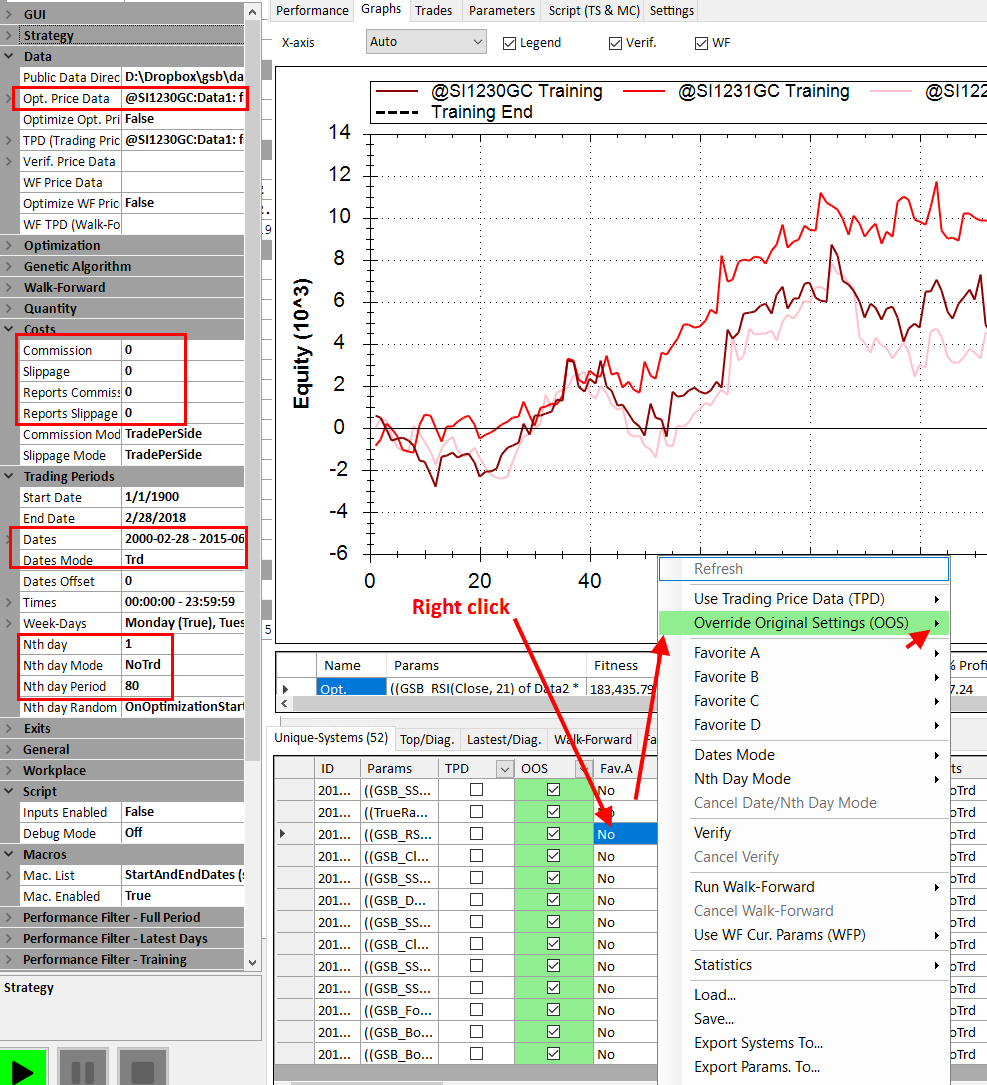Screen dimensions: 987x1085
Task: Click the green Play start button
Action: [x=24, y=1068]
